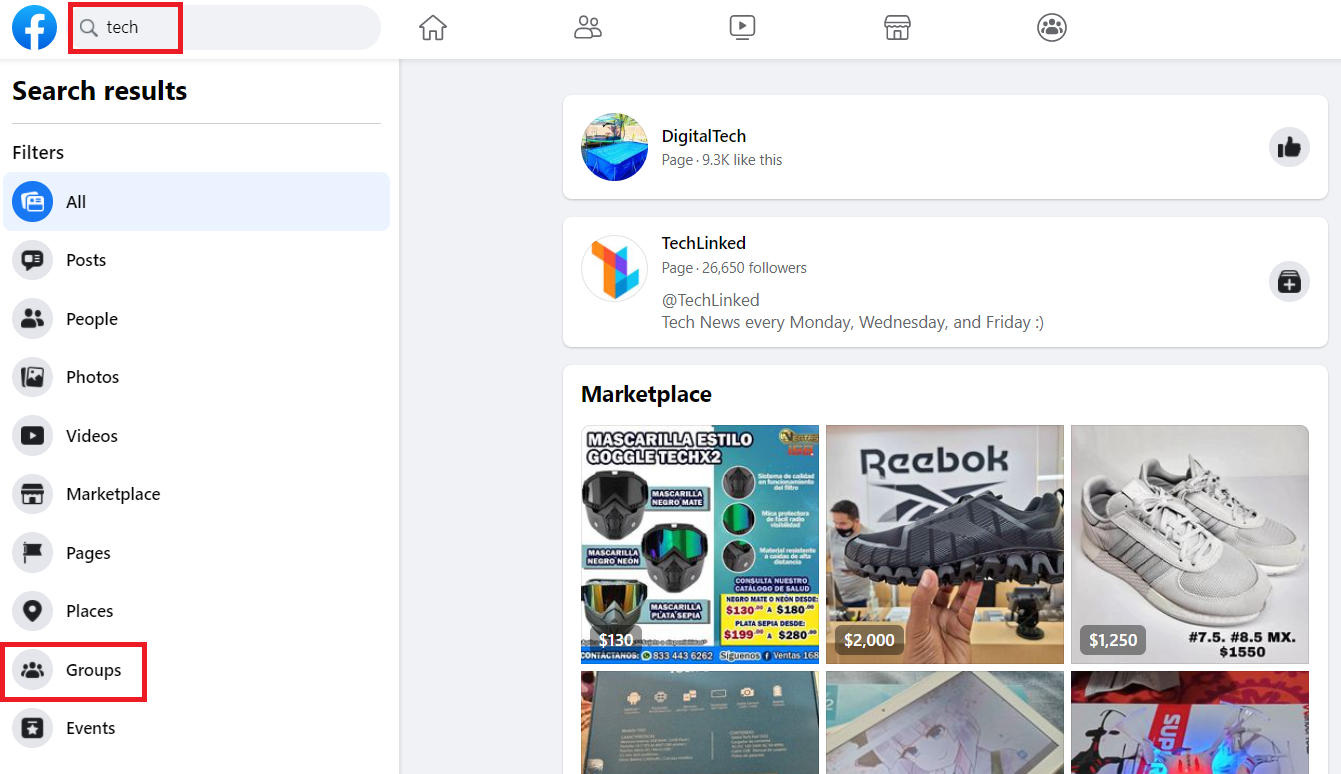Open the tablet box listing thumbnail

tap(700, 722)
